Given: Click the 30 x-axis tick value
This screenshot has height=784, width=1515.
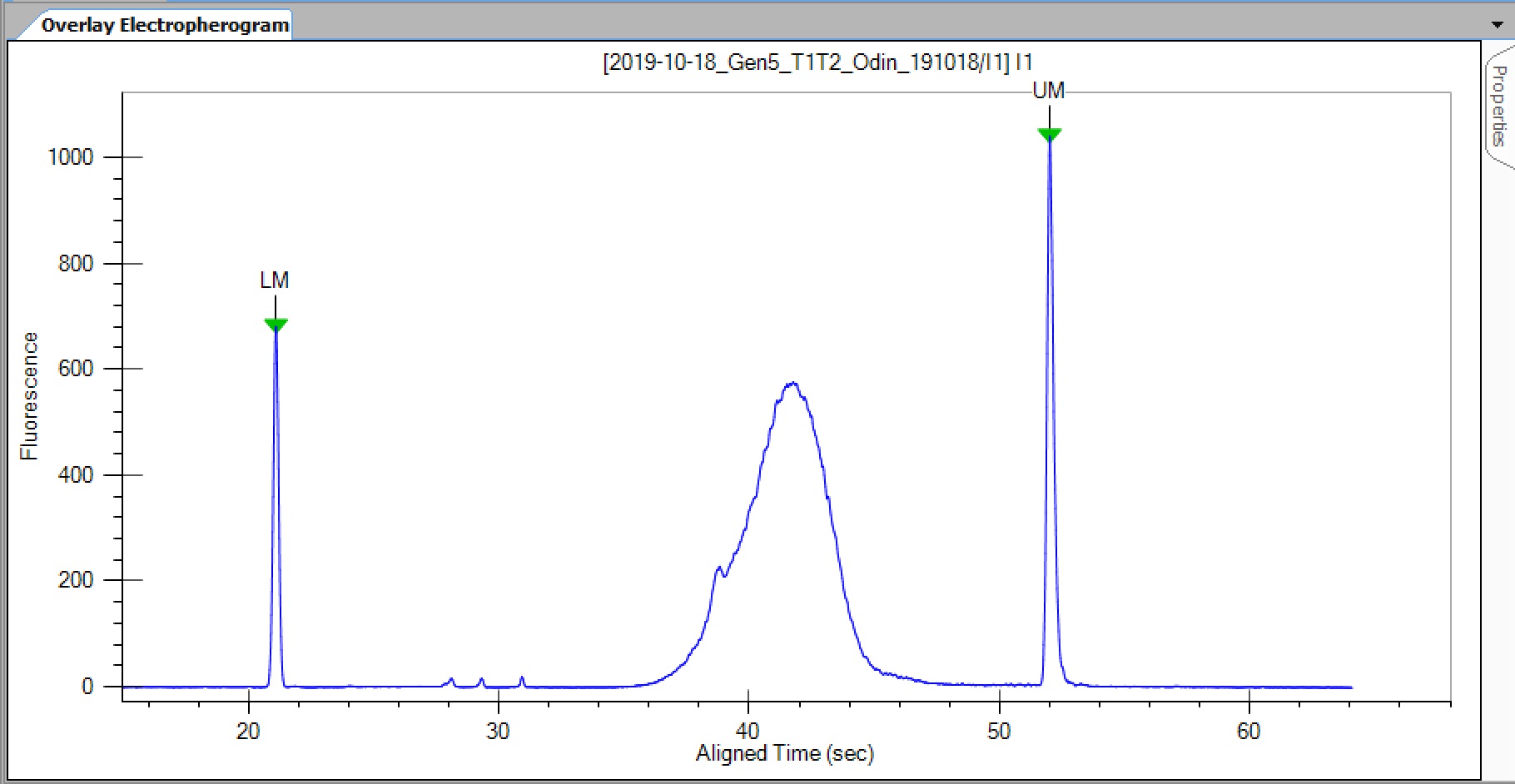Looking at the screenshot, I should click(x=498, y=732).
